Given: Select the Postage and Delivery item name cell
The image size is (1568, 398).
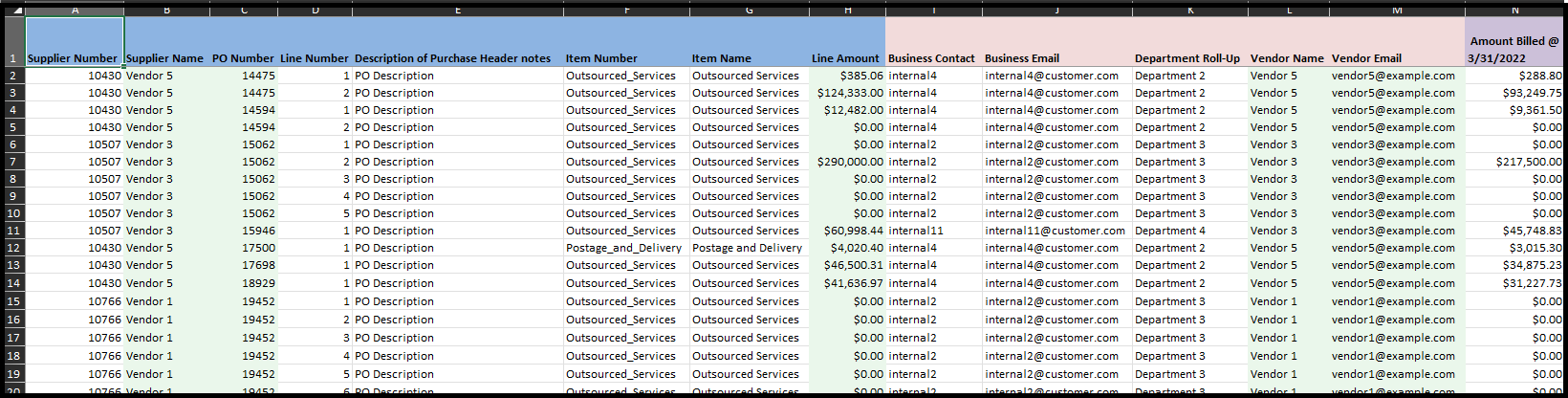Looking at the screenshot, I should click(748, 248).
